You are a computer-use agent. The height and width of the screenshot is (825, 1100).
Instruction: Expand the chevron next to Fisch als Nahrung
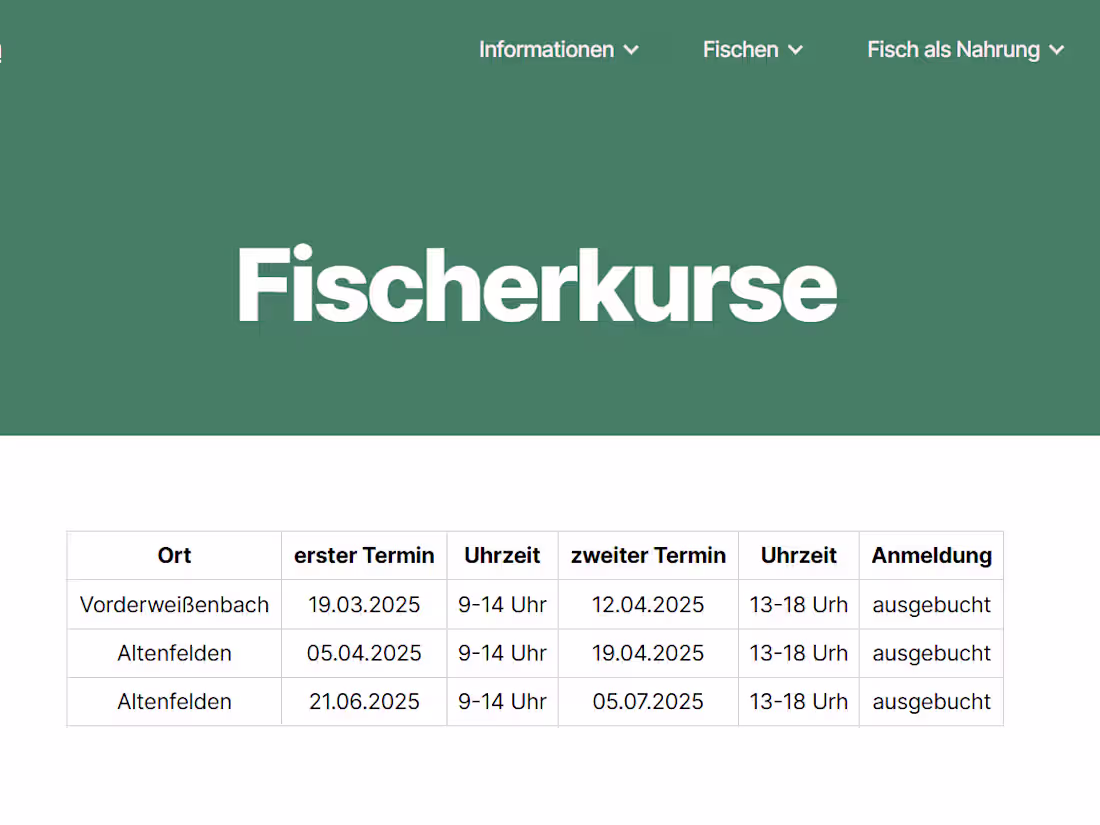[1057, 51]
